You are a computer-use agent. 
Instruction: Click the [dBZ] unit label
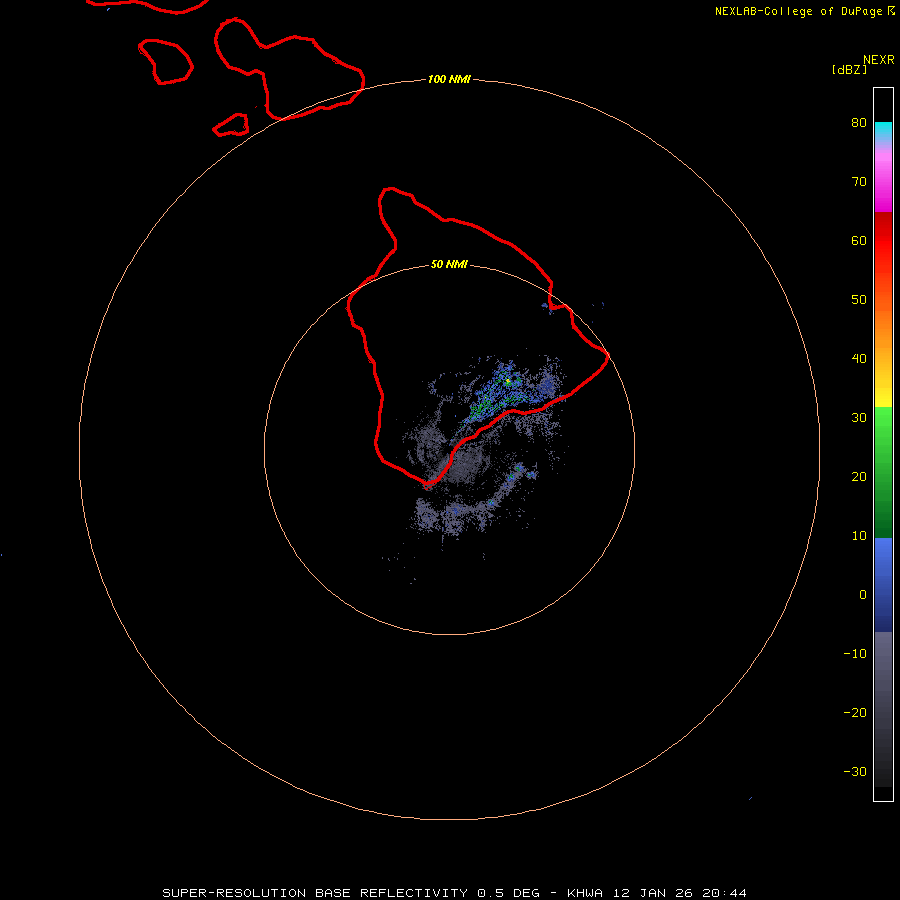[x=849, y=70]
